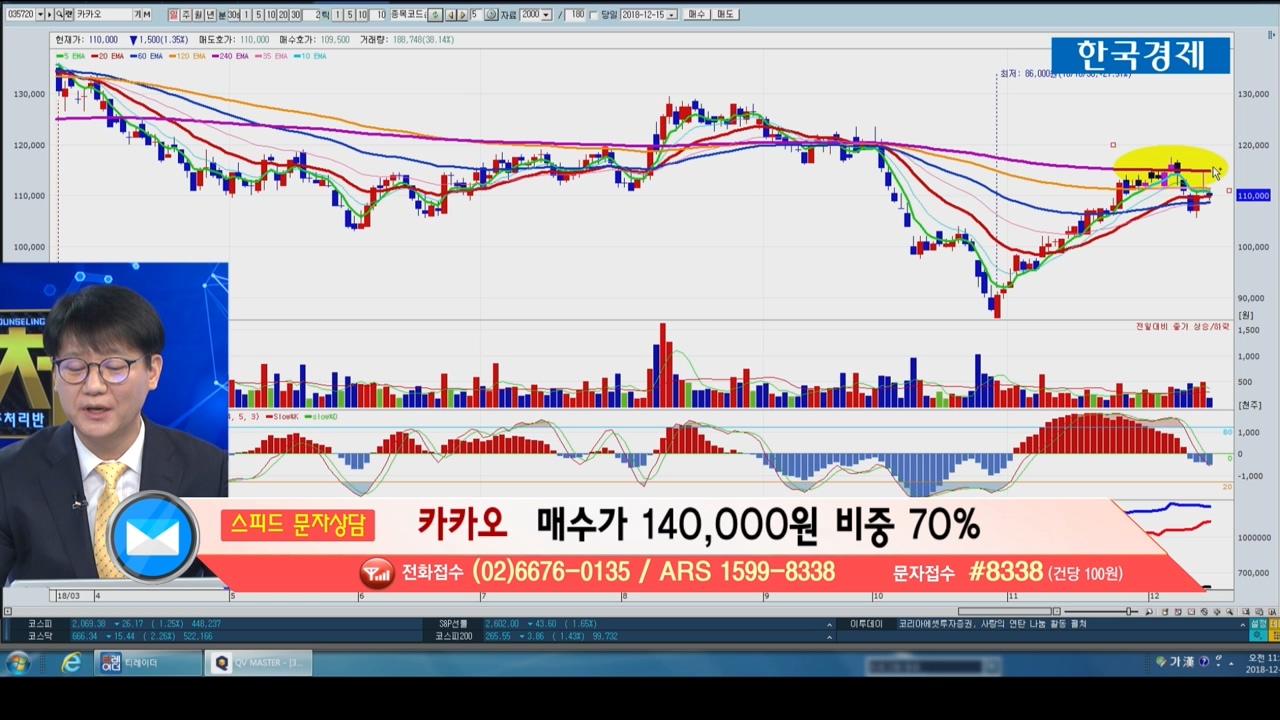Click the chart zoom slider handle
Screen dimensions: 1280x720
[1130, 611]
